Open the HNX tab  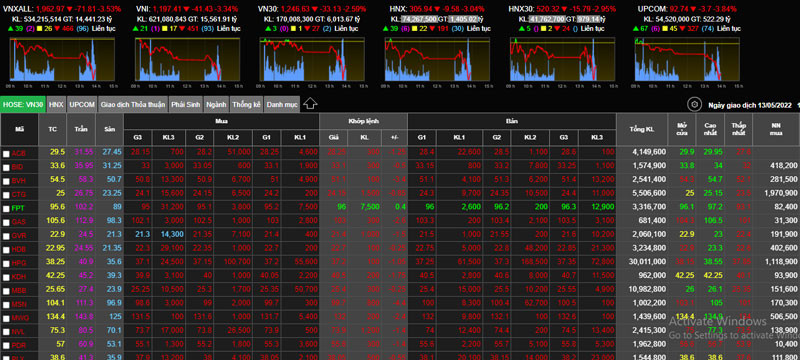click(x=56, y=105)
